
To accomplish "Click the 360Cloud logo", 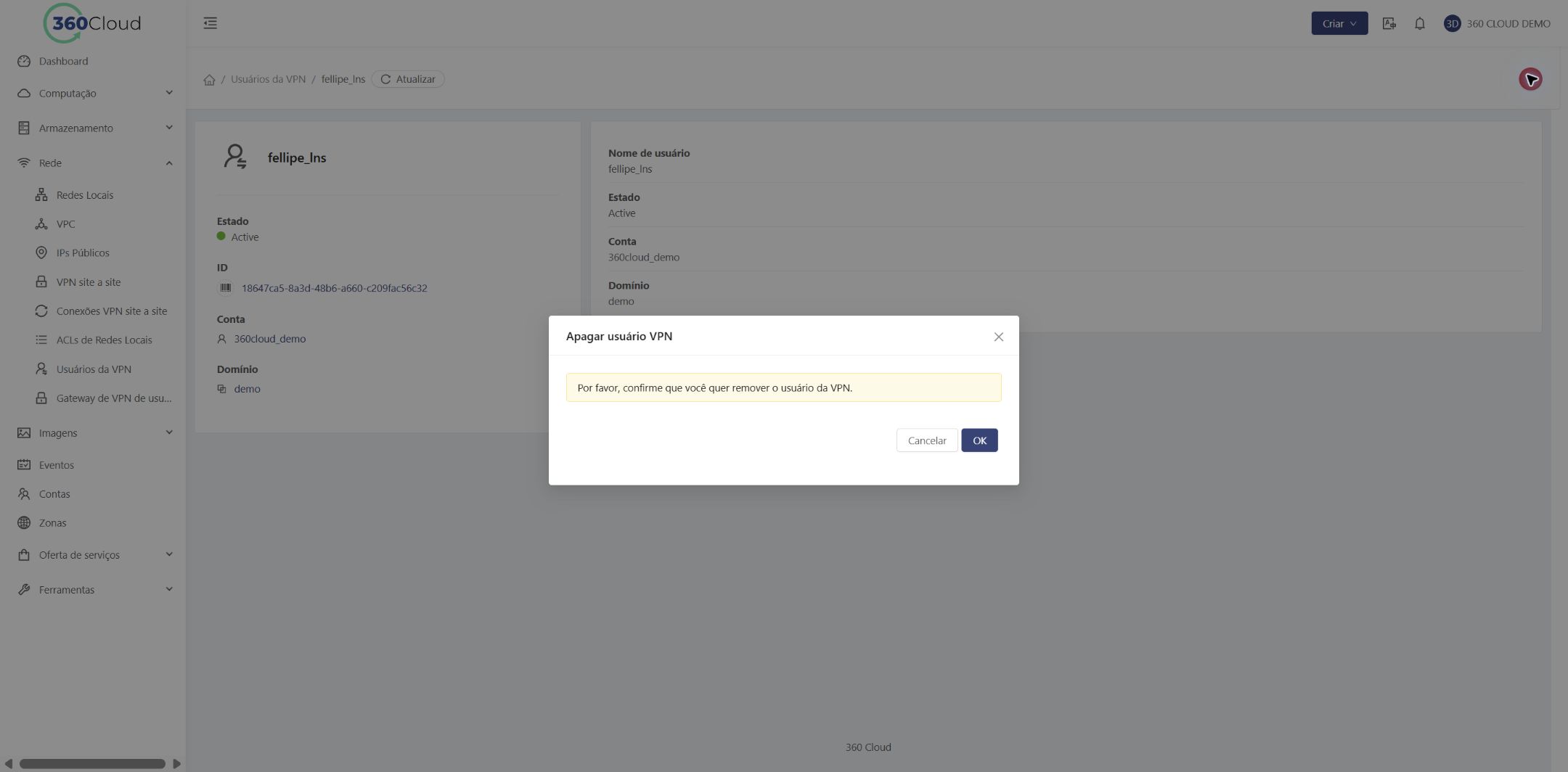I will click(x=92, y=23).
